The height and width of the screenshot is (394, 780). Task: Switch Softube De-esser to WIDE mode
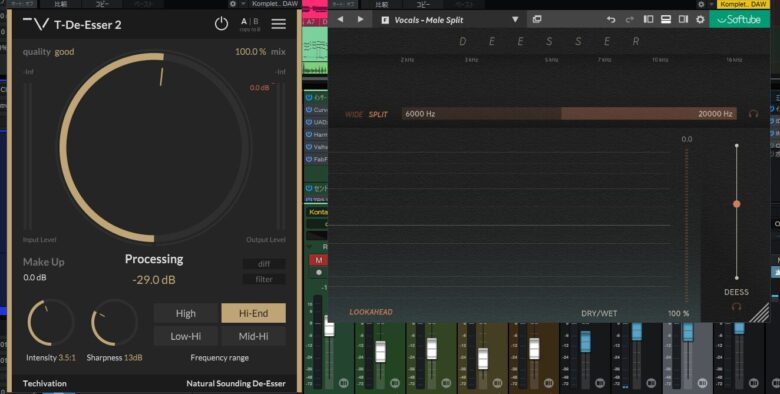coord(354,114)
